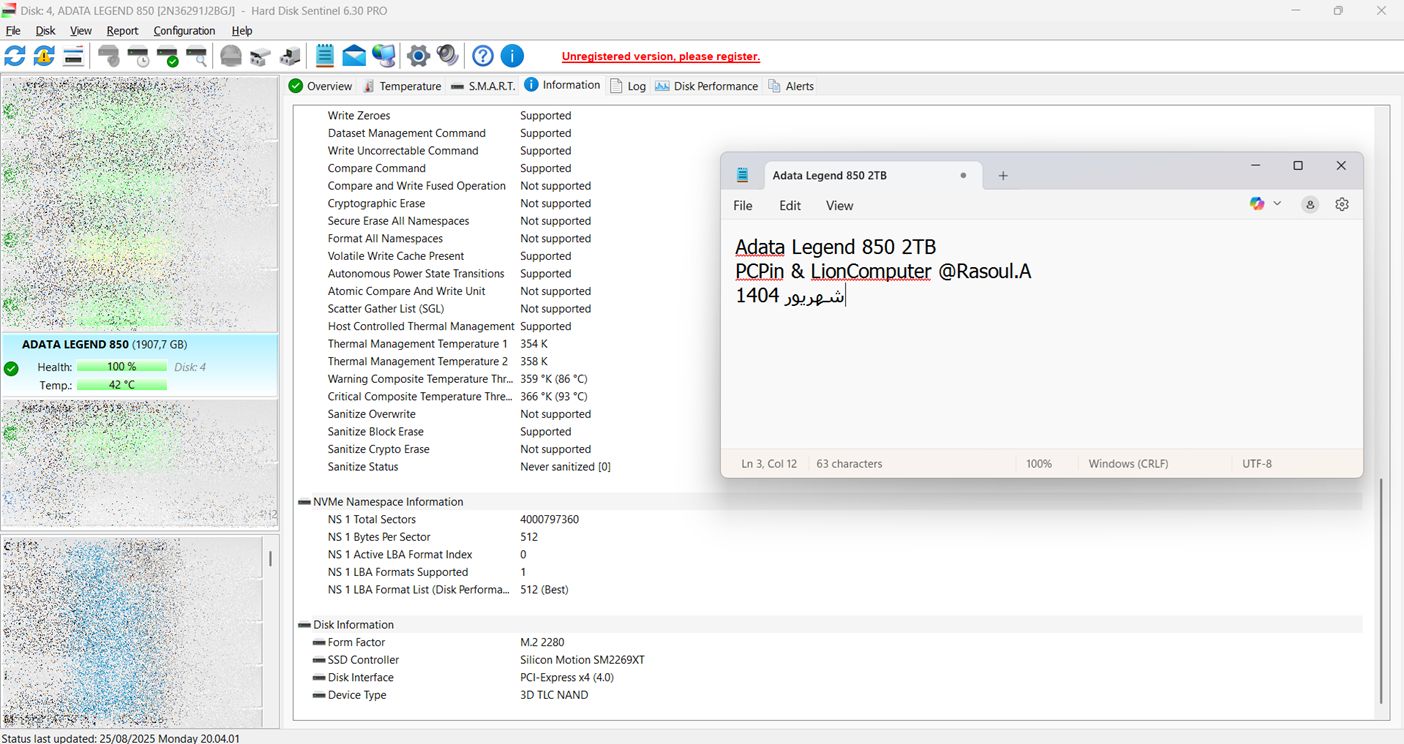Image resolution: width=1404 pixels, height=744 pixels.
Task: Open Notepad's View menu
Action: tap(839, 206)
